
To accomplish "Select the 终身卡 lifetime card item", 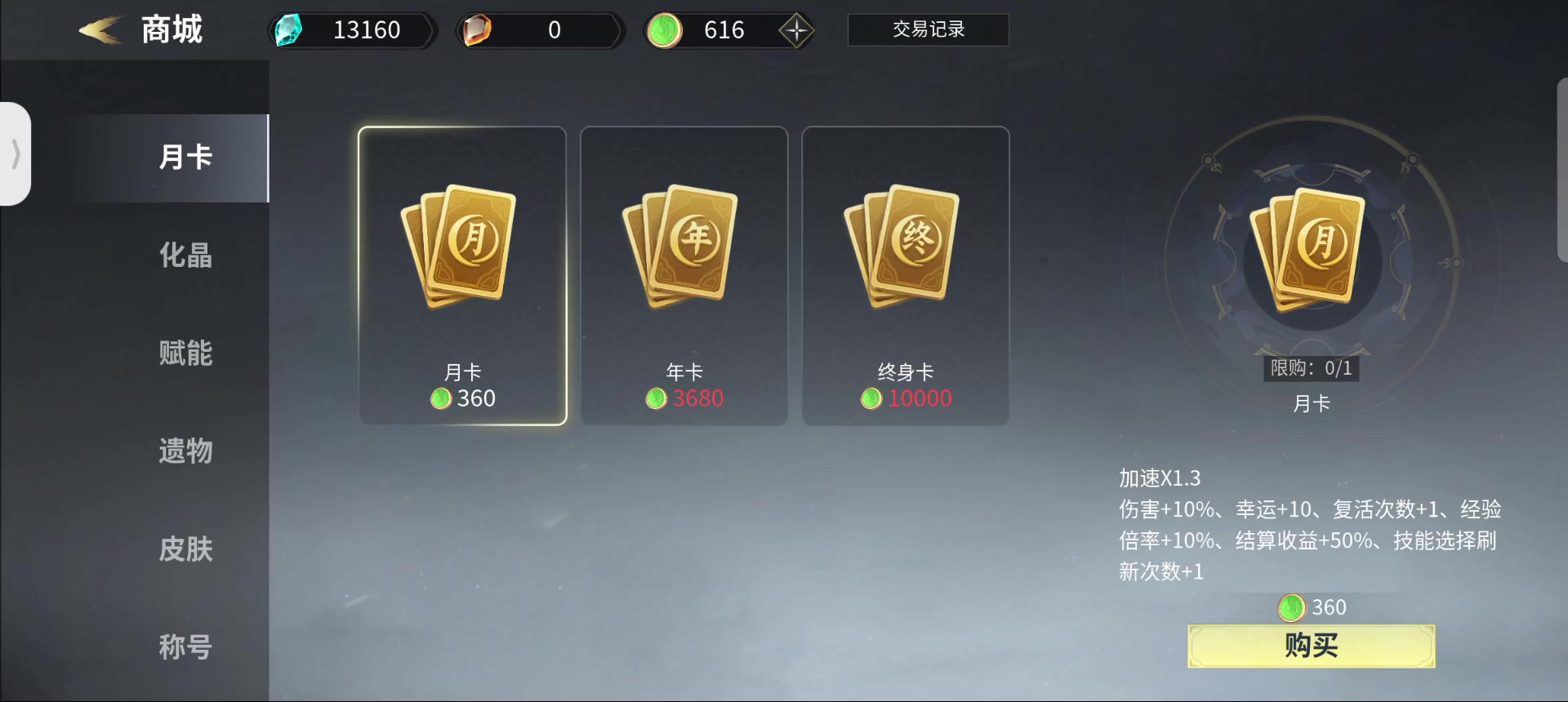I will click(906, 276).
